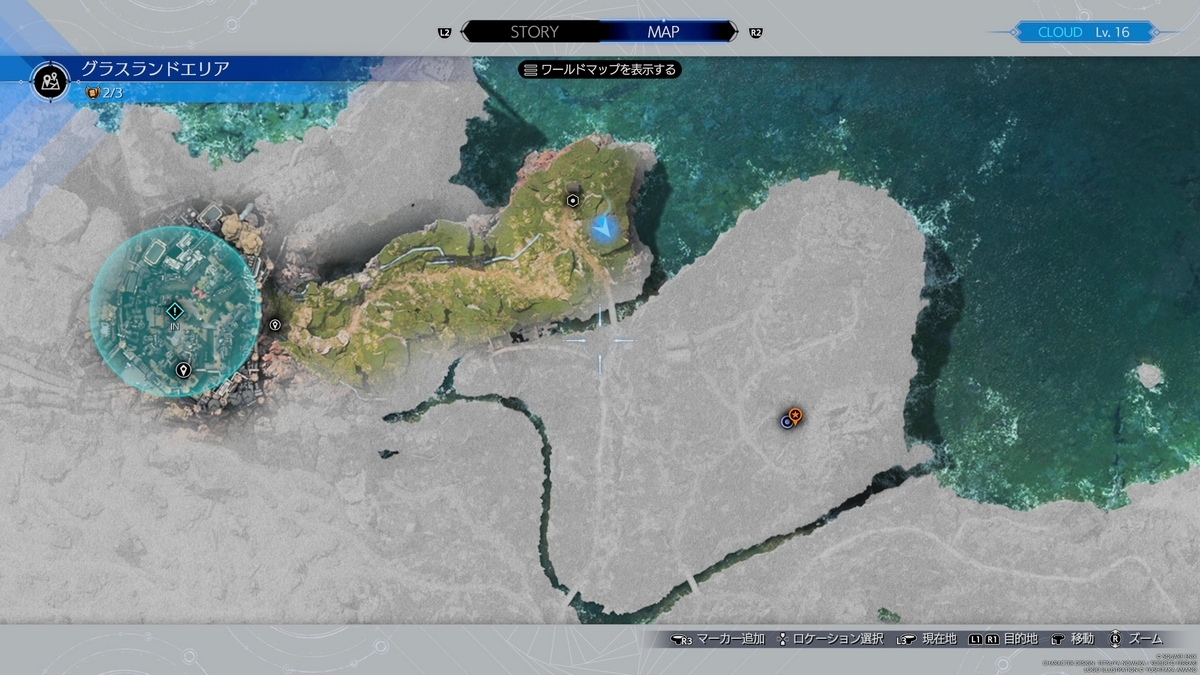The width and height of the screenshot is (1200, 675).
Task: Select the グラスランドエリア area title
Action: point(156,68)
